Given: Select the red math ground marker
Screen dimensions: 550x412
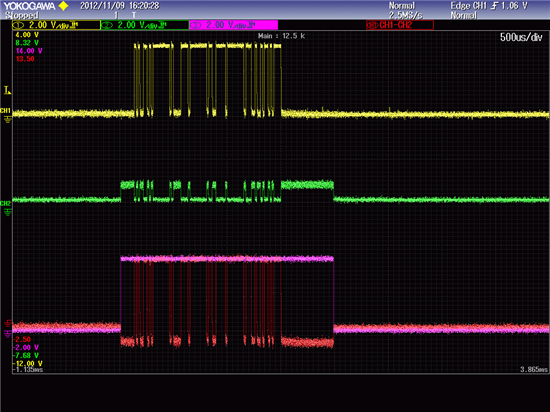Looking at the screenshot, I should coord(7,323).
